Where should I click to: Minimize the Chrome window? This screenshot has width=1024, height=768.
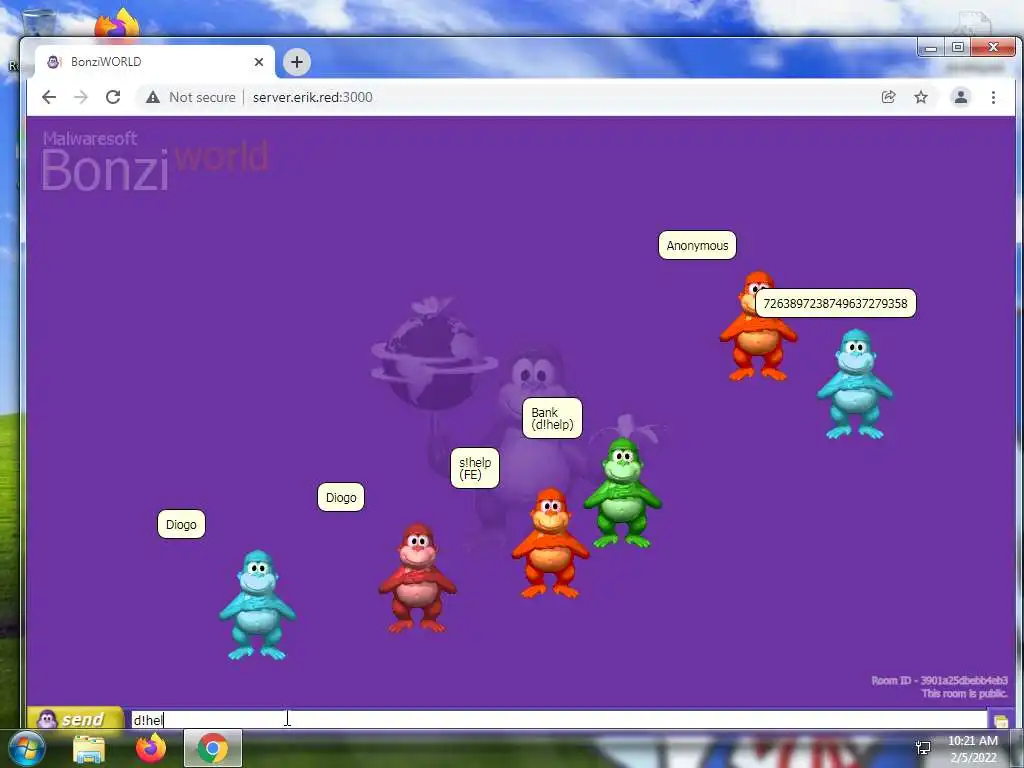click(931, 48)
